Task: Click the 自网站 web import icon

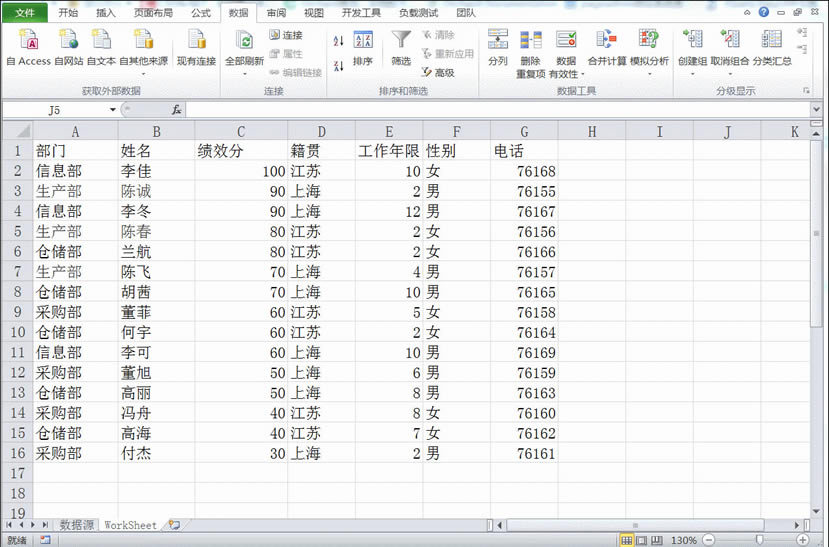Action: 69,48
